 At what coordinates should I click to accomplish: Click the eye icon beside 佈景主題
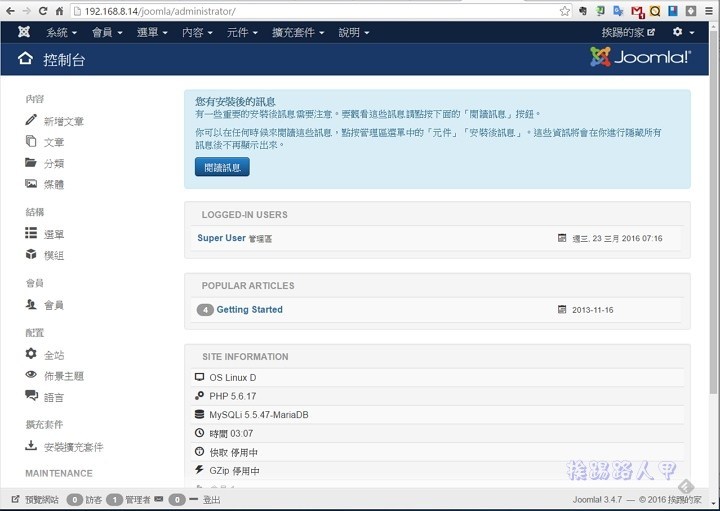pyautogui.click(x=31, y=376)
